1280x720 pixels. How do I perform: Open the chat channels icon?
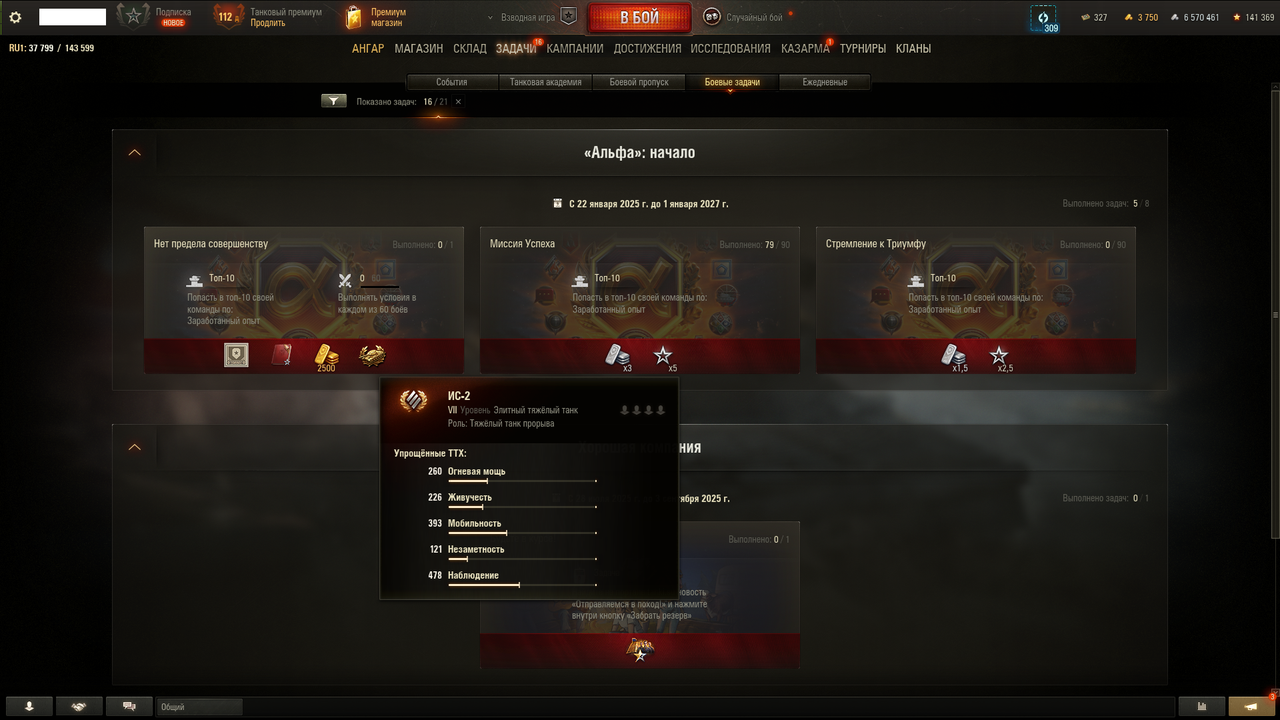[129, 706]
